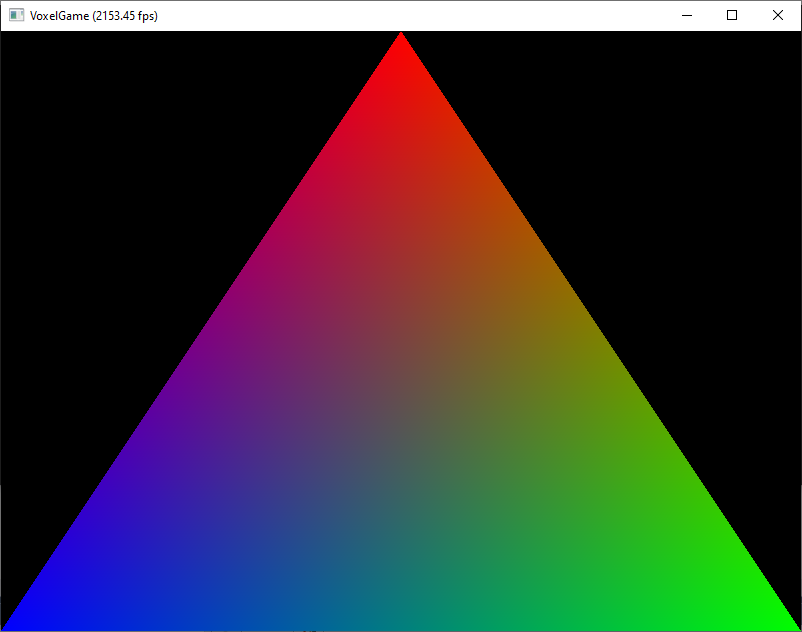
Task: Click the VoxelGame app icon in title bar
Action: tap(16, 15)
